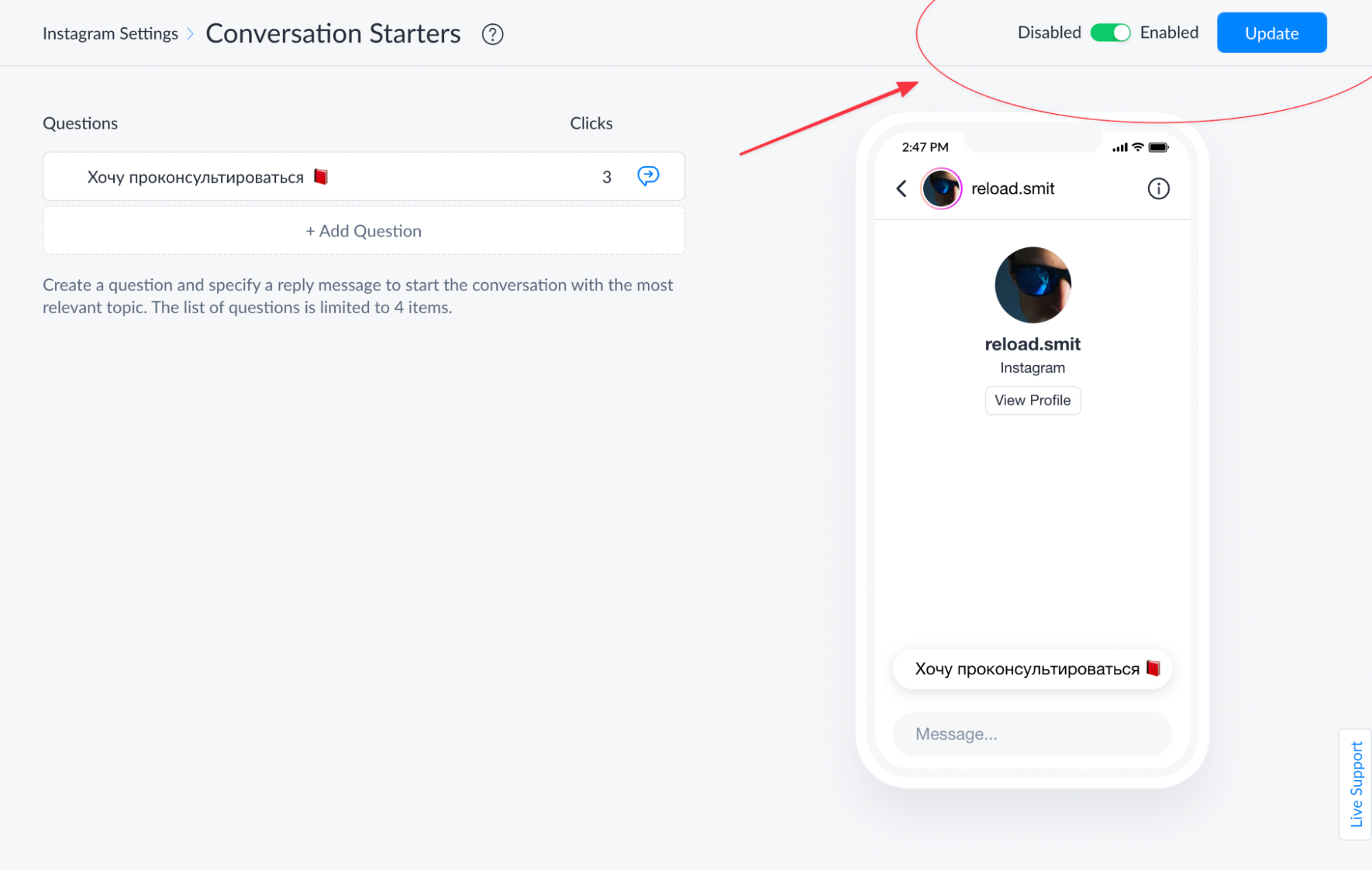
Task: Click the Live Support tab on the right edge
Action: point(1358,790)
